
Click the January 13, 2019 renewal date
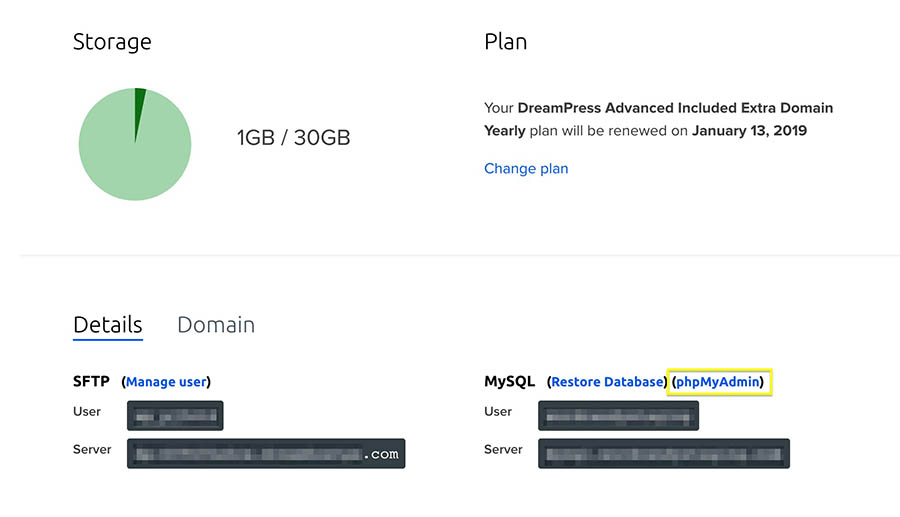click(749, 130)
